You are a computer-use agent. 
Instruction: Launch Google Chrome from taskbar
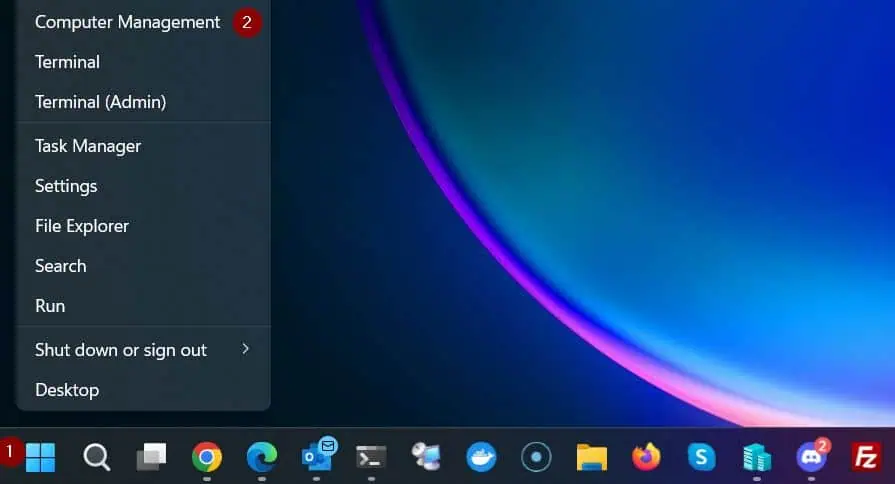tap(207, 457)
